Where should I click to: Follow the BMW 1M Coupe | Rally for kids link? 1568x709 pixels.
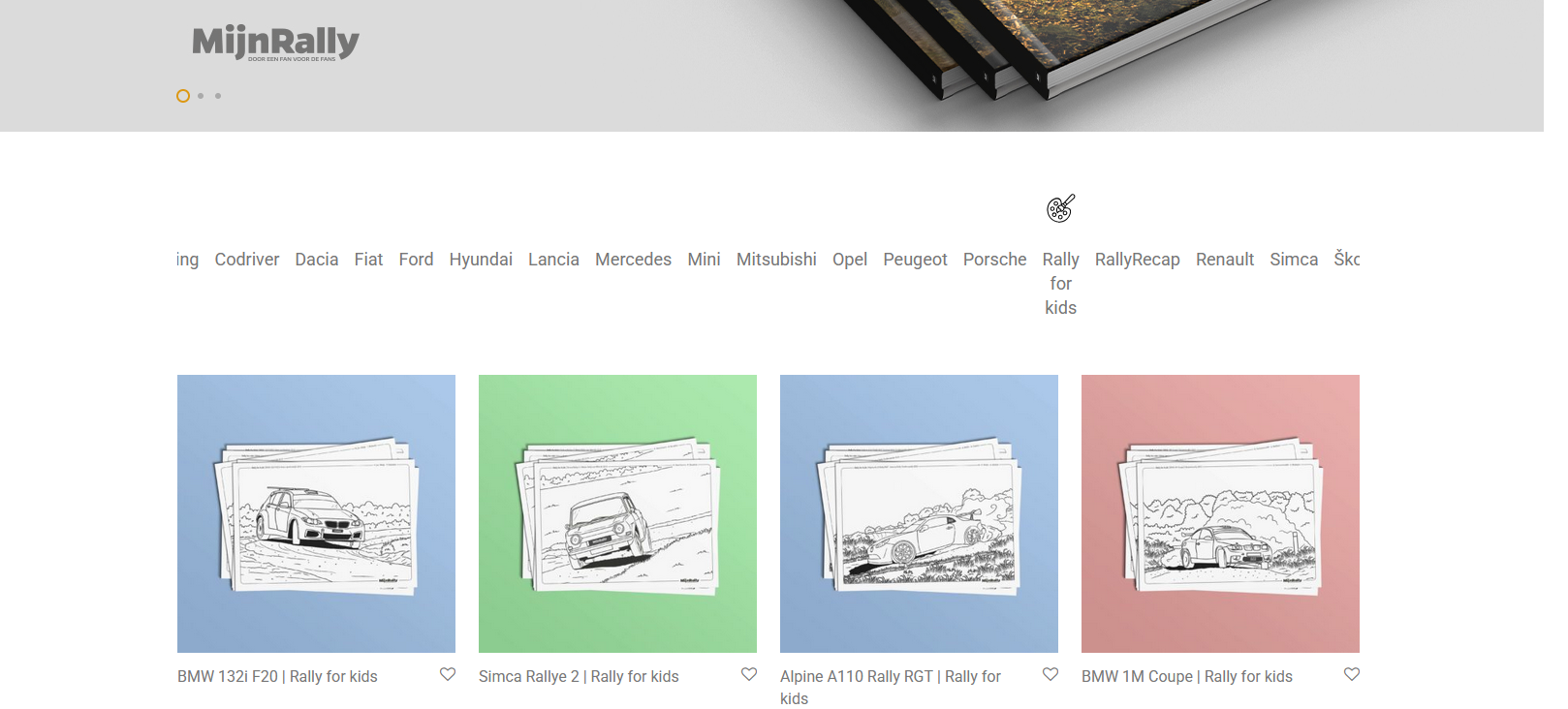pos(1187,676)
